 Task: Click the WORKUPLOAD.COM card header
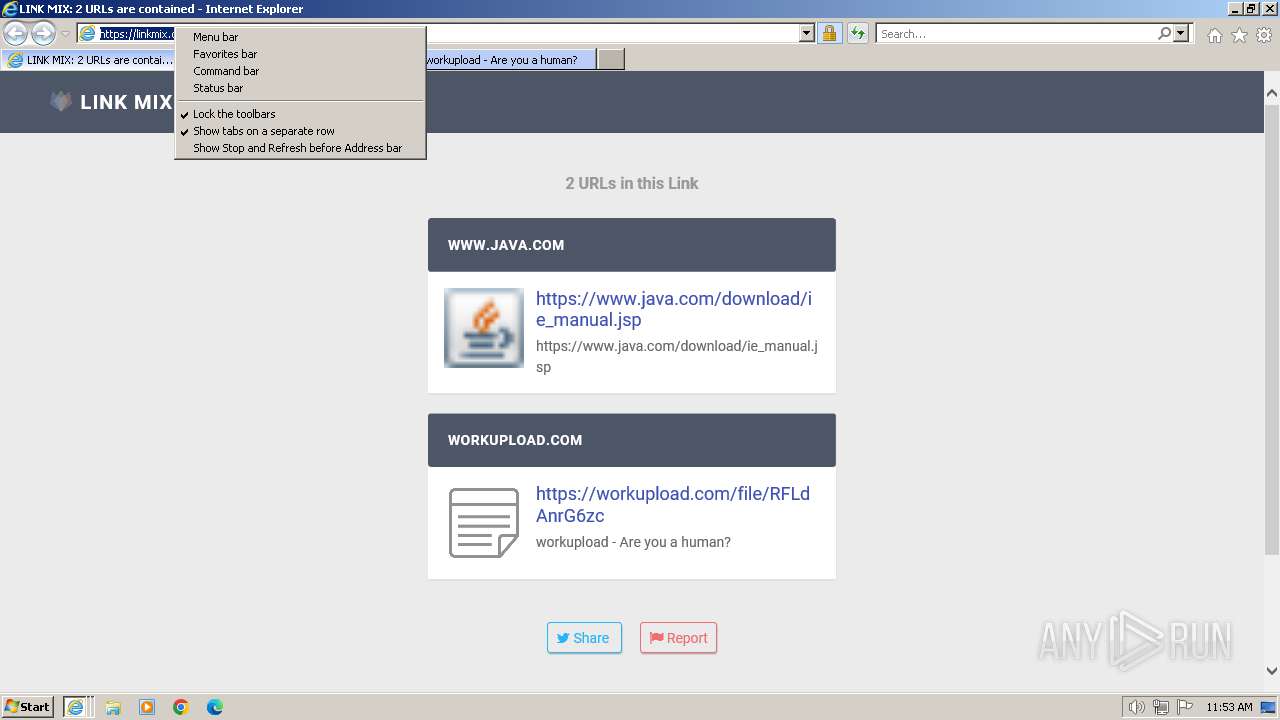[x=632, y=440]
